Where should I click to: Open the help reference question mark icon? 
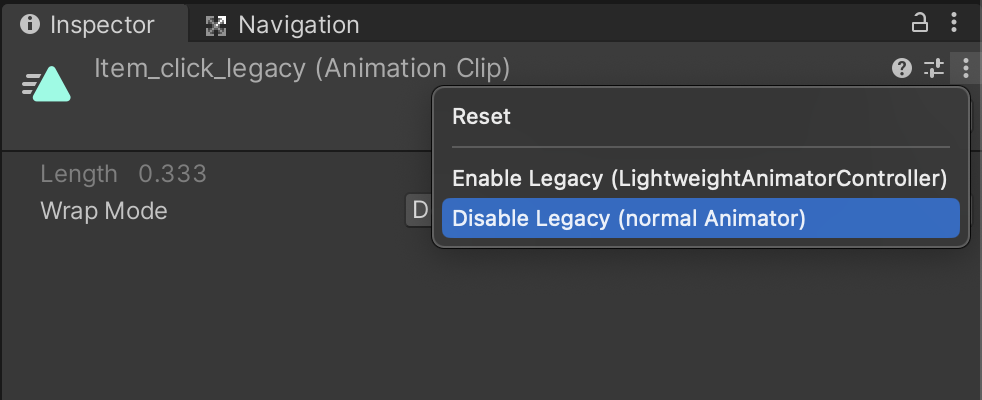coord(902,68)
